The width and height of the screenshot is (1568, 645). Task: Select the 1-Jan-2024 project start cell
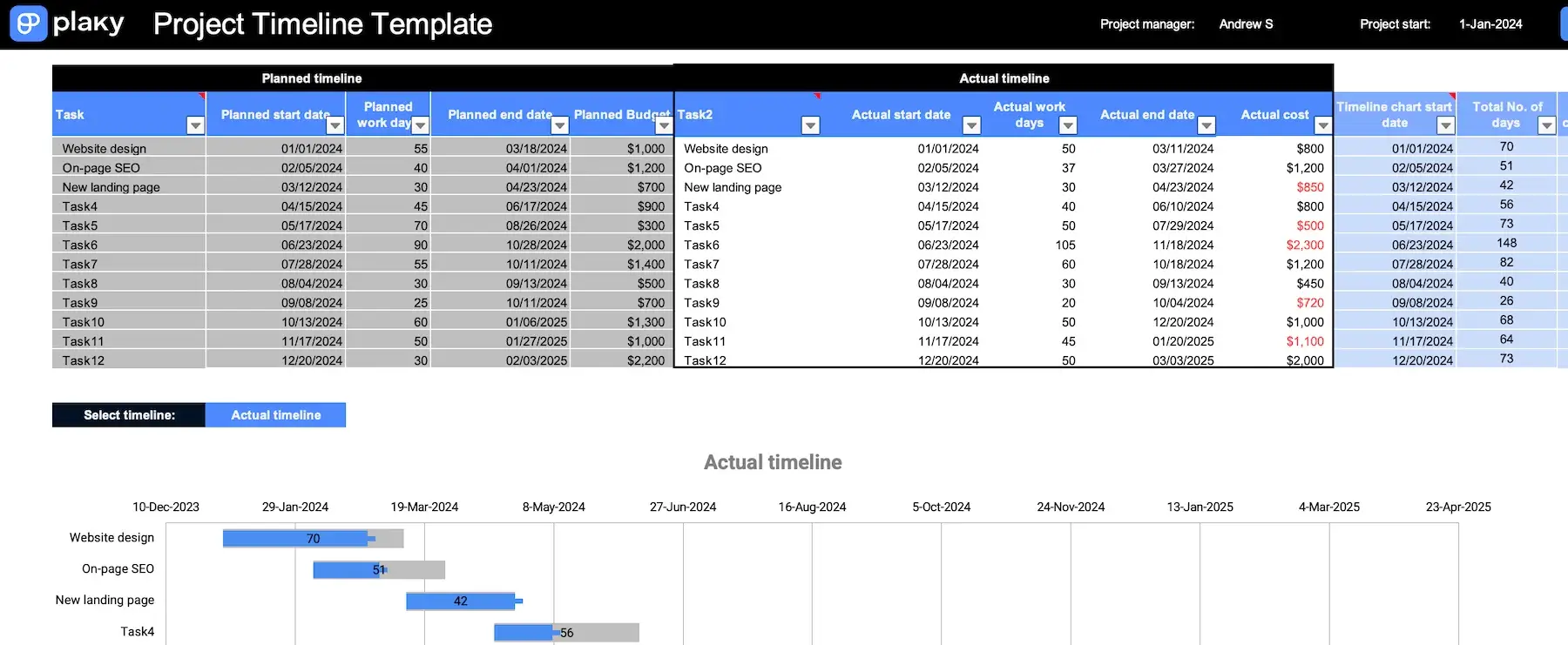click(1490, 24)
